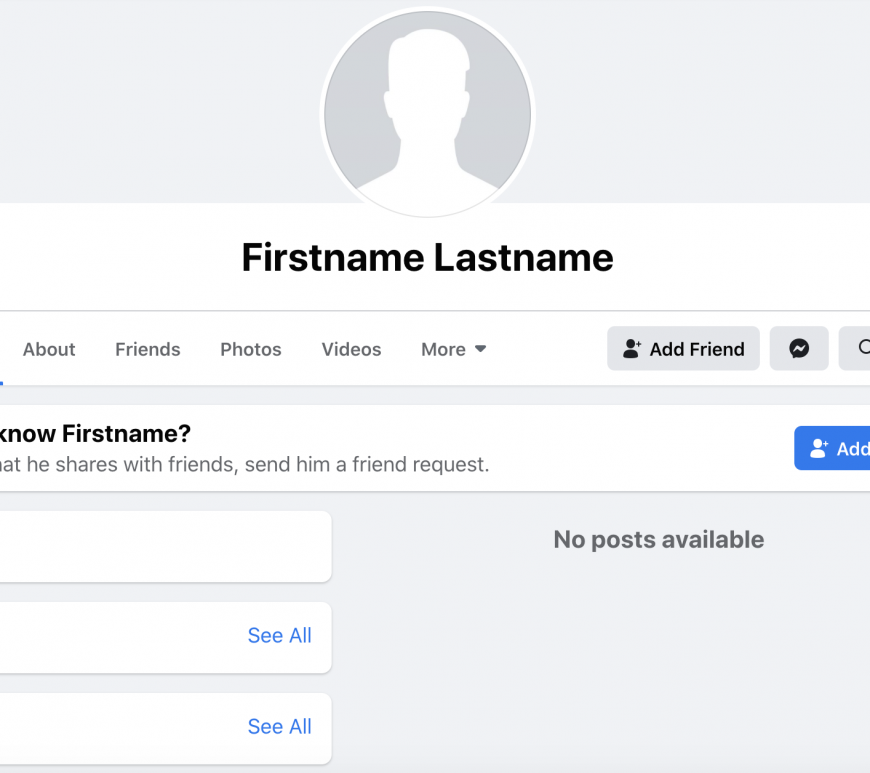Switch to the About tab
The height and width of the screenshot is (773, 870).
[49, 349]
